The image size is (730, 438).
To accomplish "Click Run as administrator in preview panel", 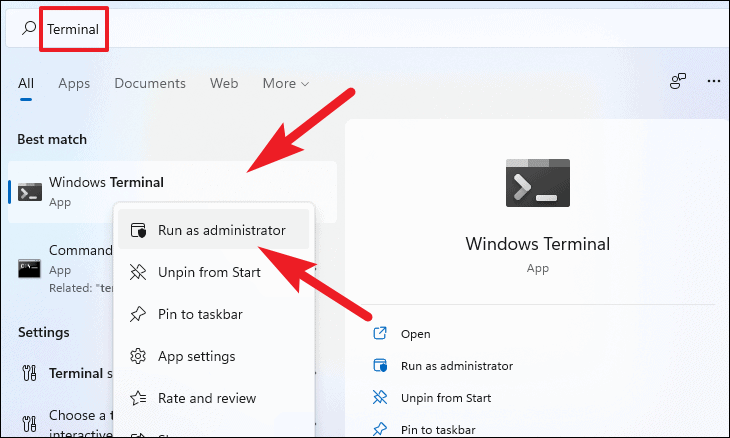I will [457, 366].
